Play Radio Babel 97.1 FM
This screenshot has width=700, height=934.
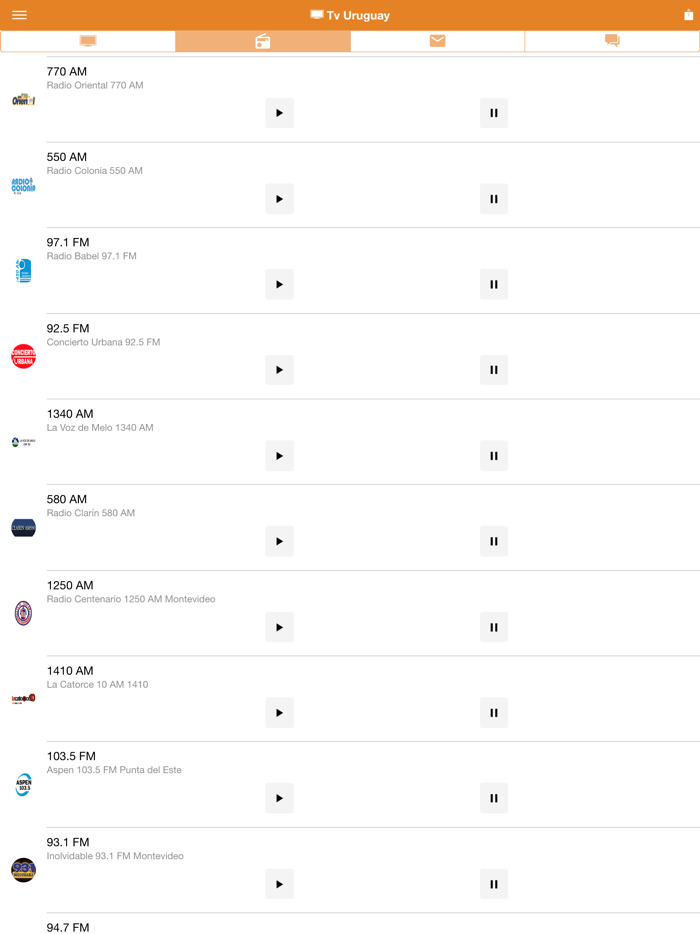click(279, 285)
